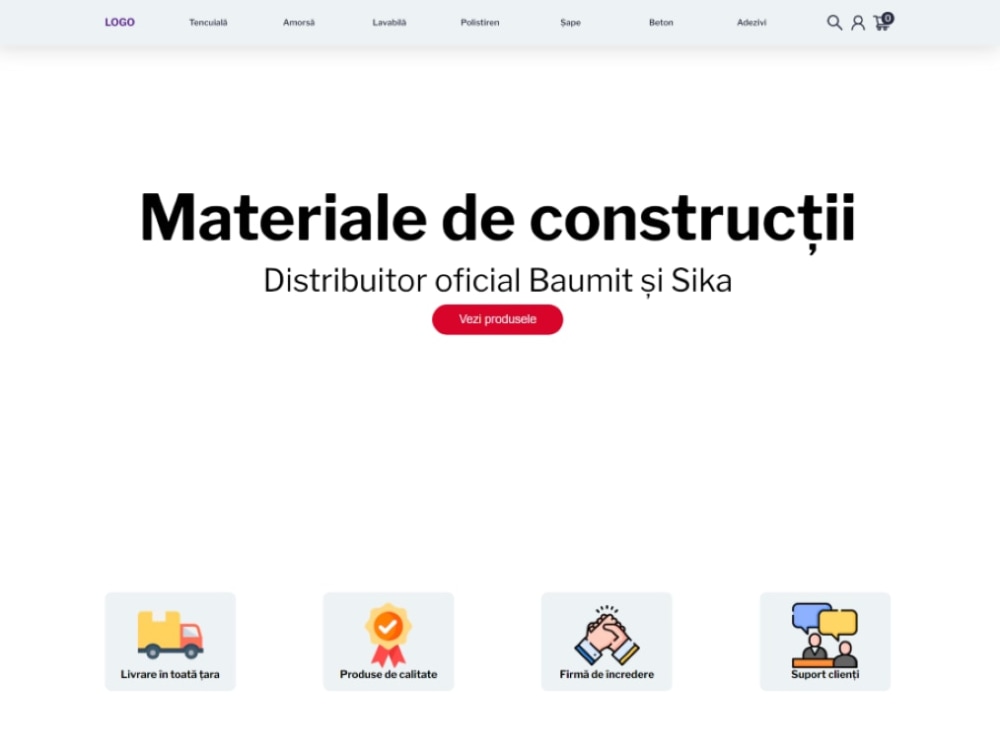
Task: Click the quality award ribbon icon
Action: coord(388,635)
